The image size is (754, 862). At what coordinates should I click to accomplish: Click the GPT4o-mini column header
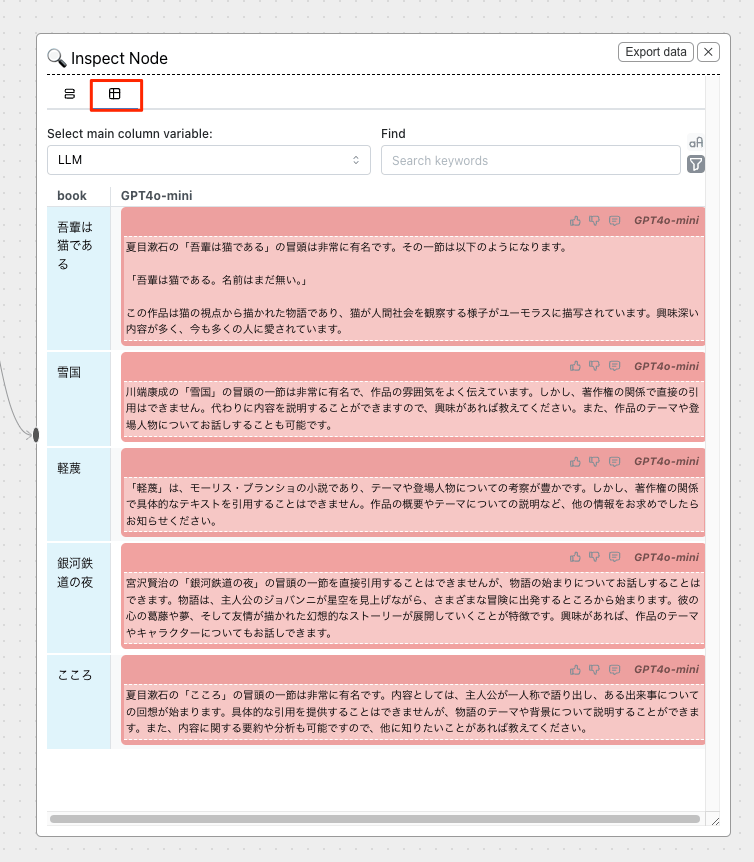157,196
